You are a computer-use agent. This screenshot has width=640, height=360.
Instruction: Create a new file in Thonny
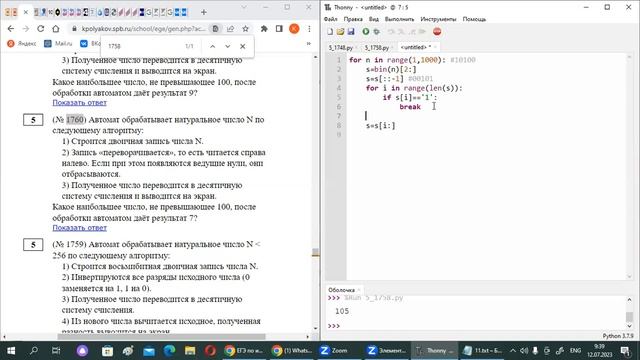(x=330, y=31)
